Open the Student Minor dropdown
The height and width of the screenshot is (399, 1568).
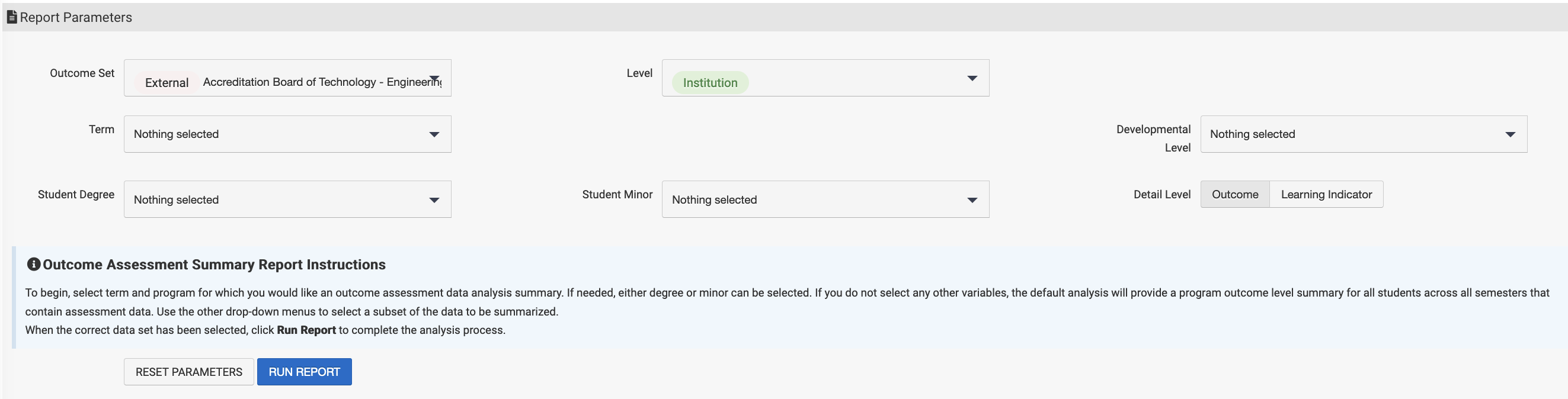click(825, 199)
